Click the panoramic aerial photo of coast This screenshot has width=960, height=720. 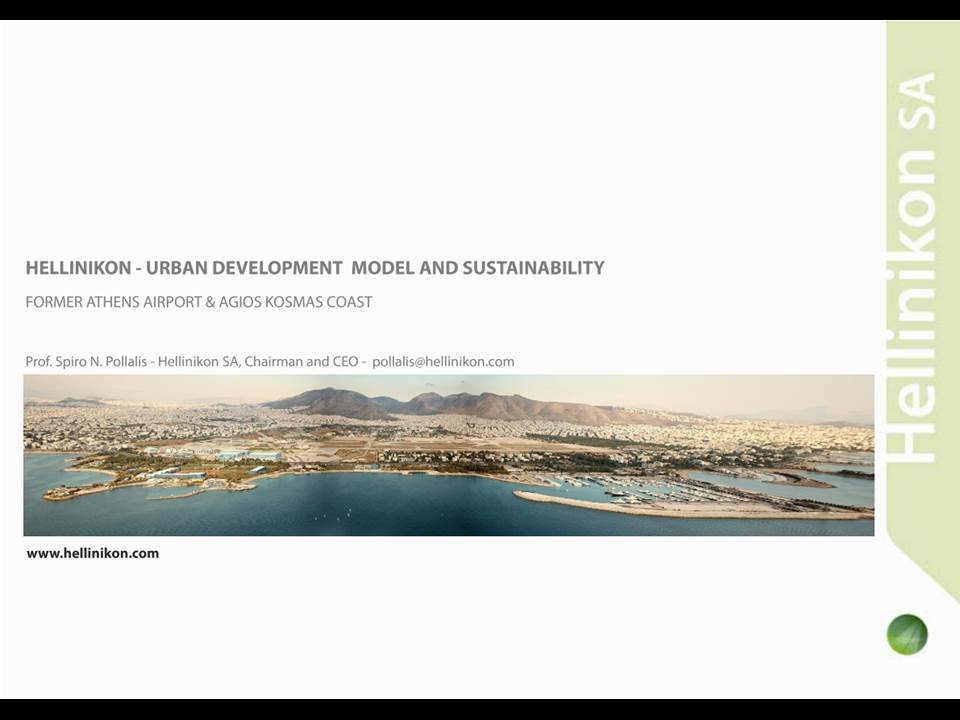[449, 456]
